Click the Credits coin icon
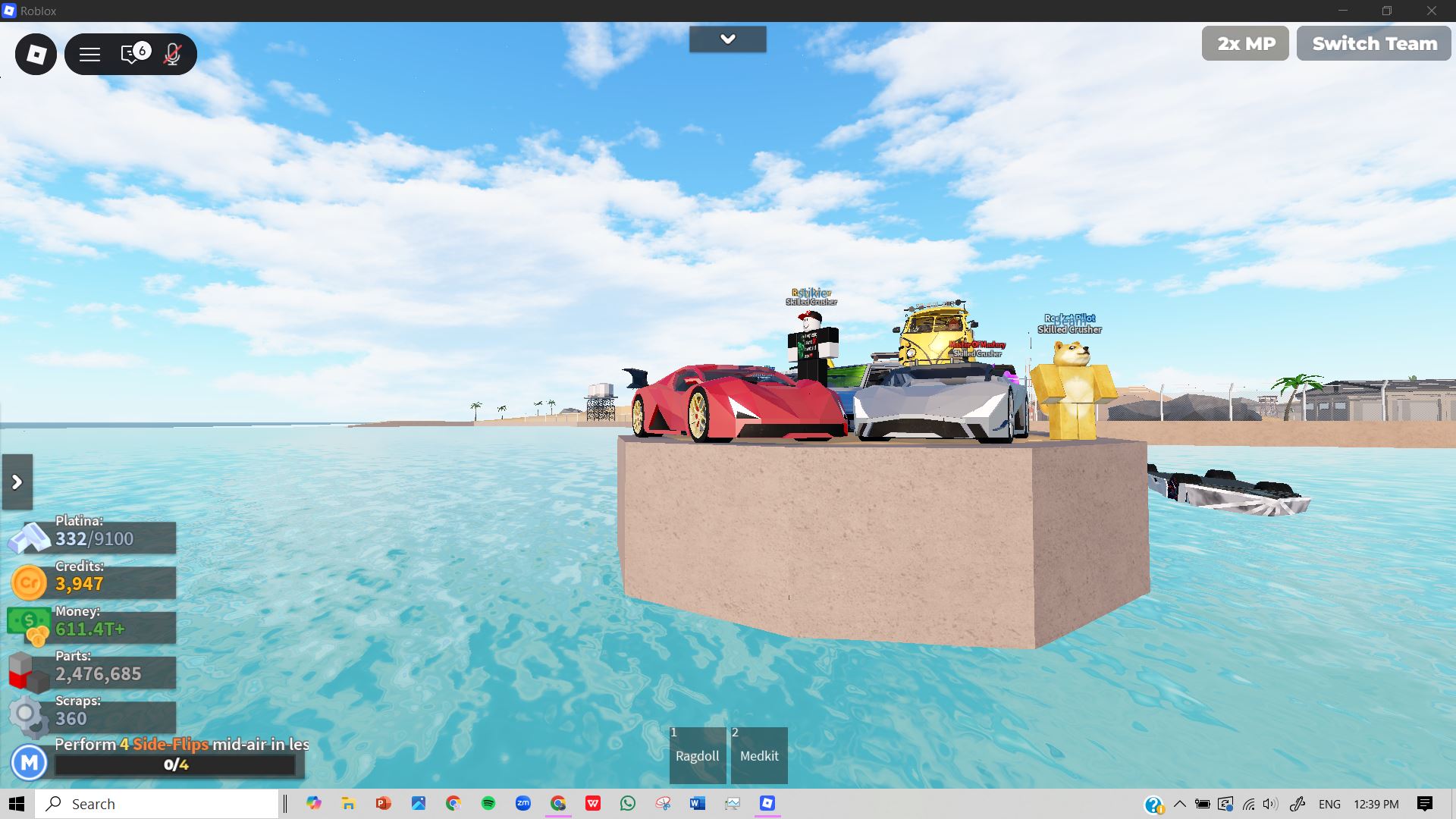 29,582
